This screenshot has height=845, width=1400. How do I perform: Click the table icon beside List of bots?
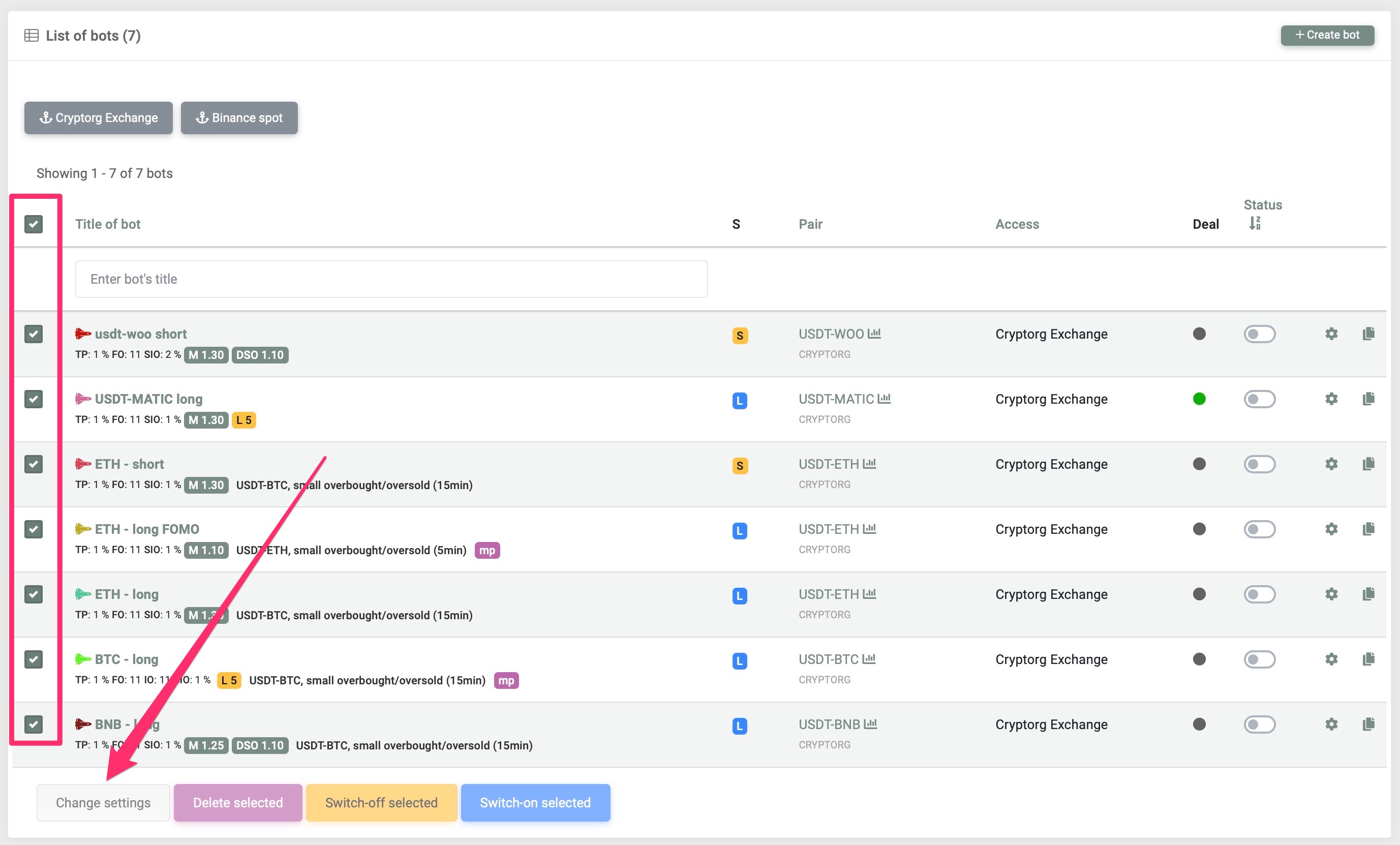pos(31,36)
